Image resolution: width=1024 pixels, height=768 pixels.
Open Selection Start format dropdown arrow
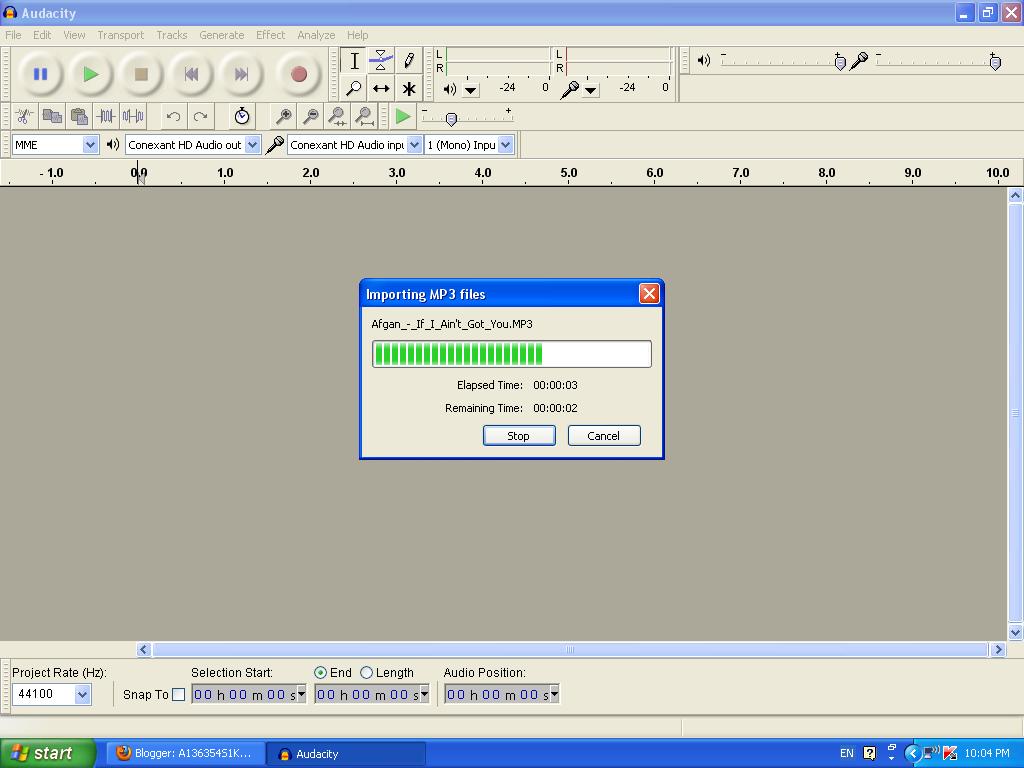(x=301, y=694)
